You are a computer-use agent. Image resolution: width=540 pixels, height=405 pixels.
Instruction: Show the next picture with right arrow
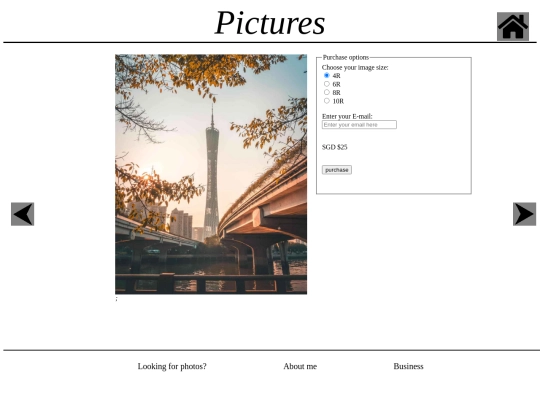point(524,214)
